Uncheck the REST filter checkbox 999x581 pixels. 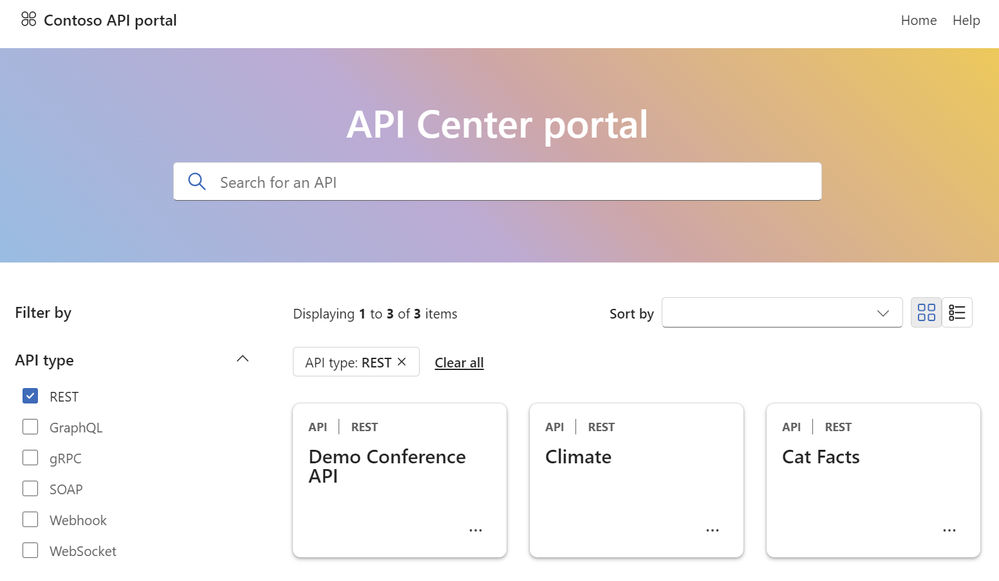30,396
